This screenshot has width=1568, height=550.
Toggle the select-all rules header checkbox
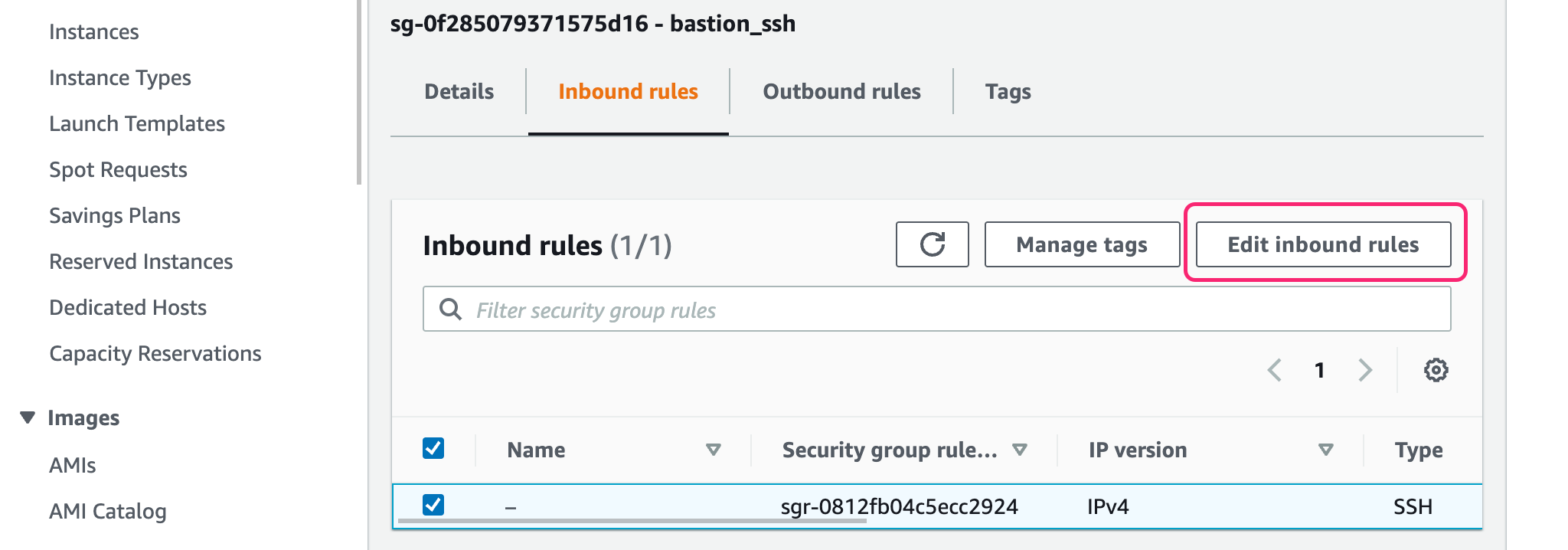[433, 448]
